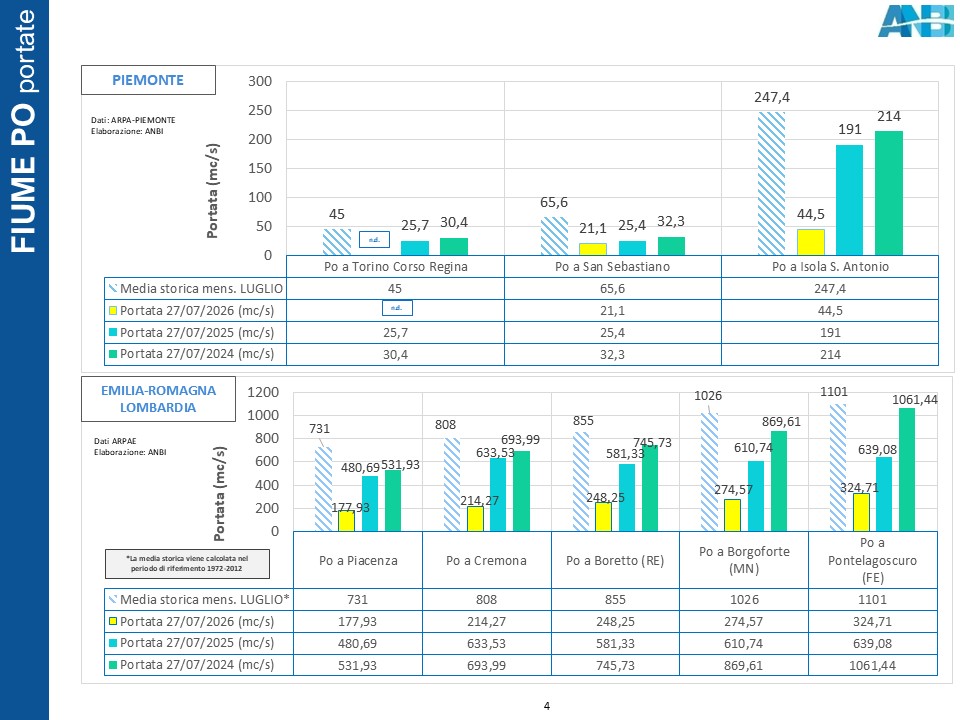Viewport: 960px width, 720px height.
Task: Select the EMILIA-ROMAGNA LOMBARDIA title box
Action: coord(158,399)
